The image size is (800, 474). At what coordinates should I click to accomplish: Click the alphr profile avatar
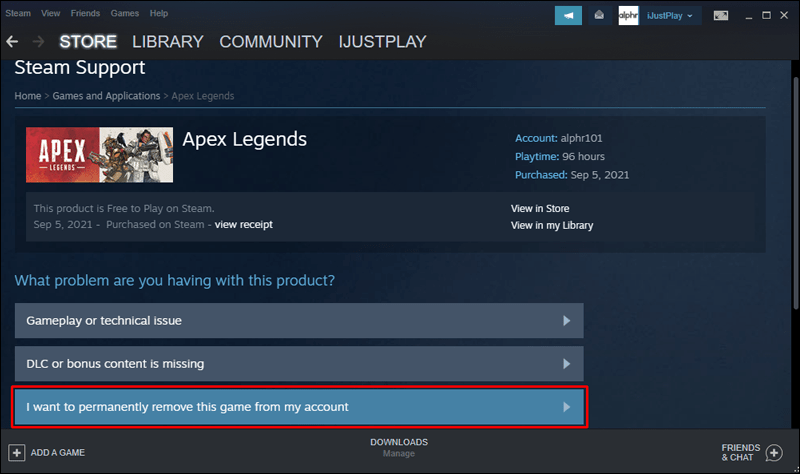pos(628,16)
